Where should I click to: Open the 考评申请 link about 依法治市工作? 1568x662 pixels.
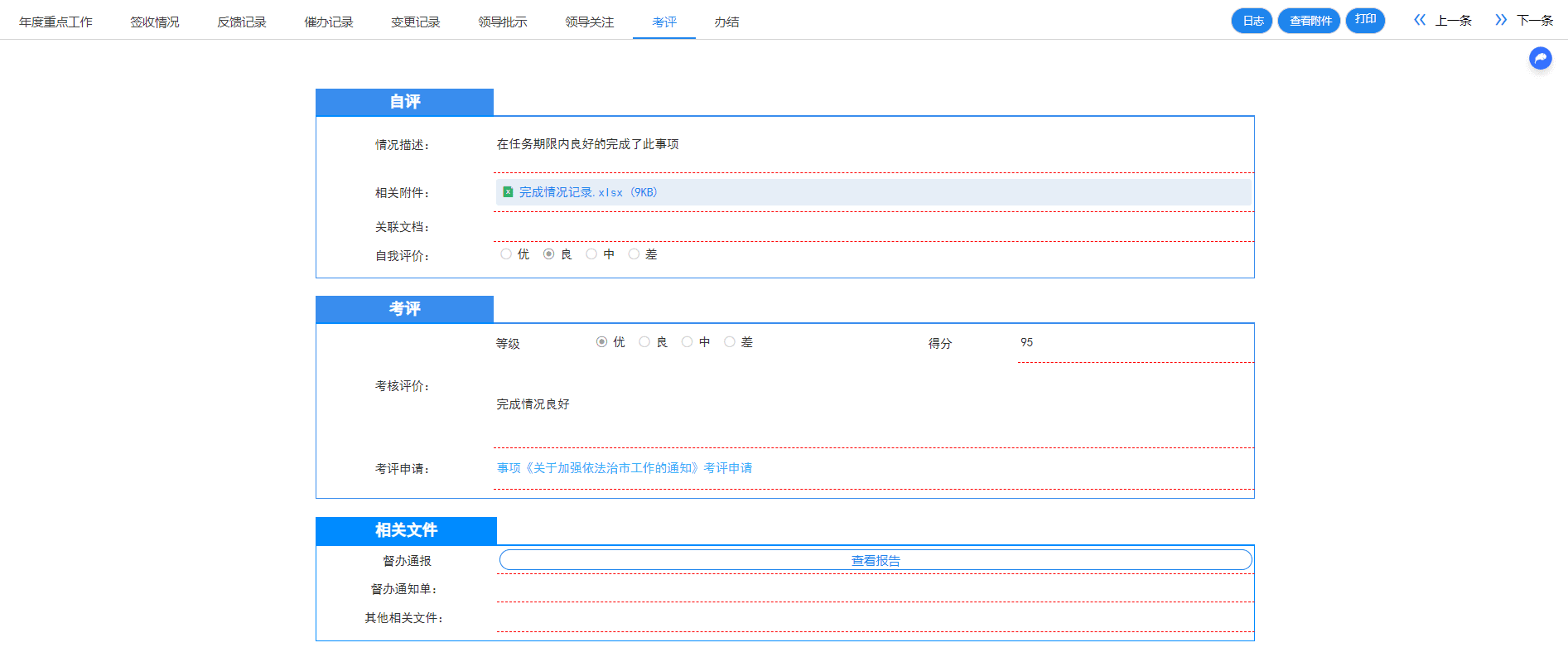[x=625, y=468]
